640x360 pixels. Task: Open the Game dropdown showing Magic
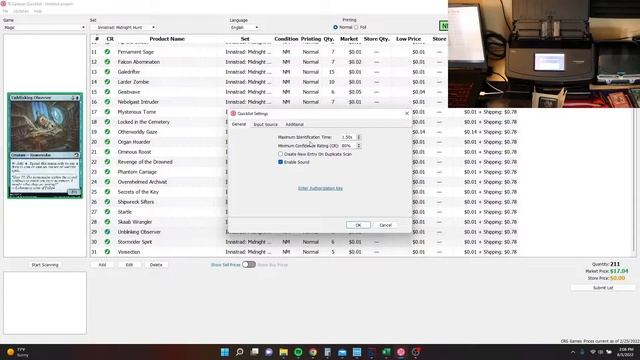pyautogui.click(x=44, y=27)
